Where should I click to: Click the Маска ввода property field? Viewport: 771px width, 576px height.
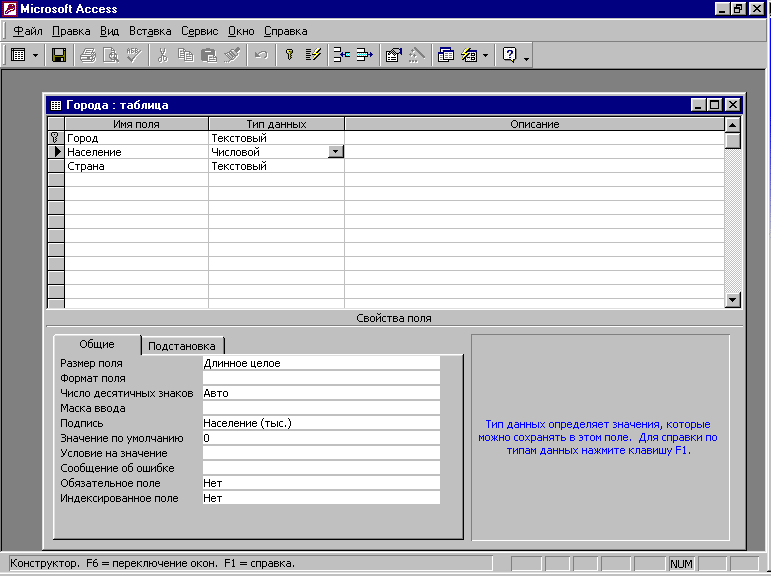(321, 408)
